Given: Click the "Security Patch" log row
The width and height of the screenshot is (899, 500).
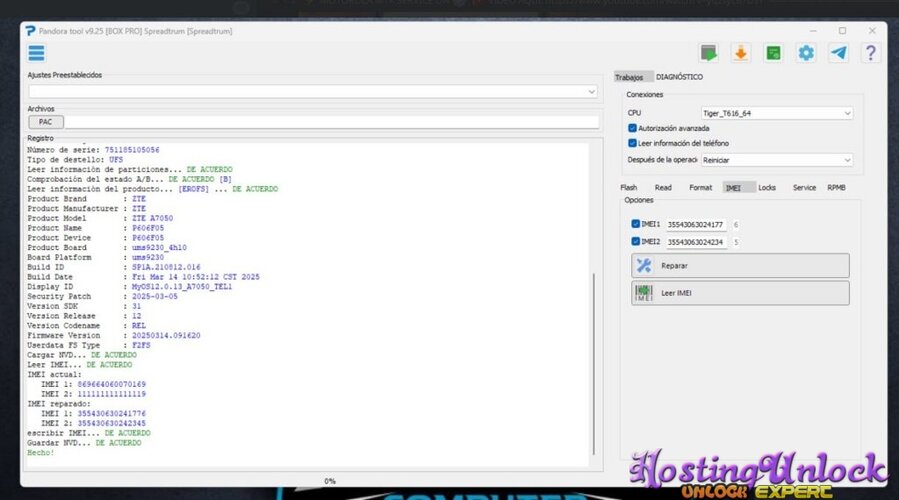Looking at the screenshot, I should pos(102,296).
